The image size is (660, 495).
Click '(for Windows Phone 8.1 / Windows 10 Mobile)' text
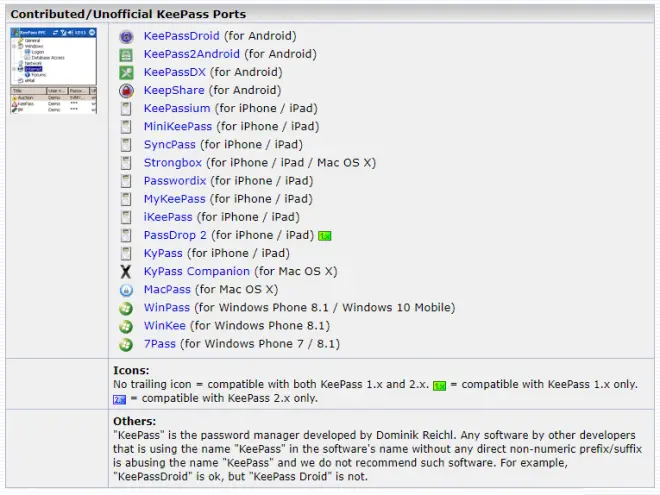[325, 307]
